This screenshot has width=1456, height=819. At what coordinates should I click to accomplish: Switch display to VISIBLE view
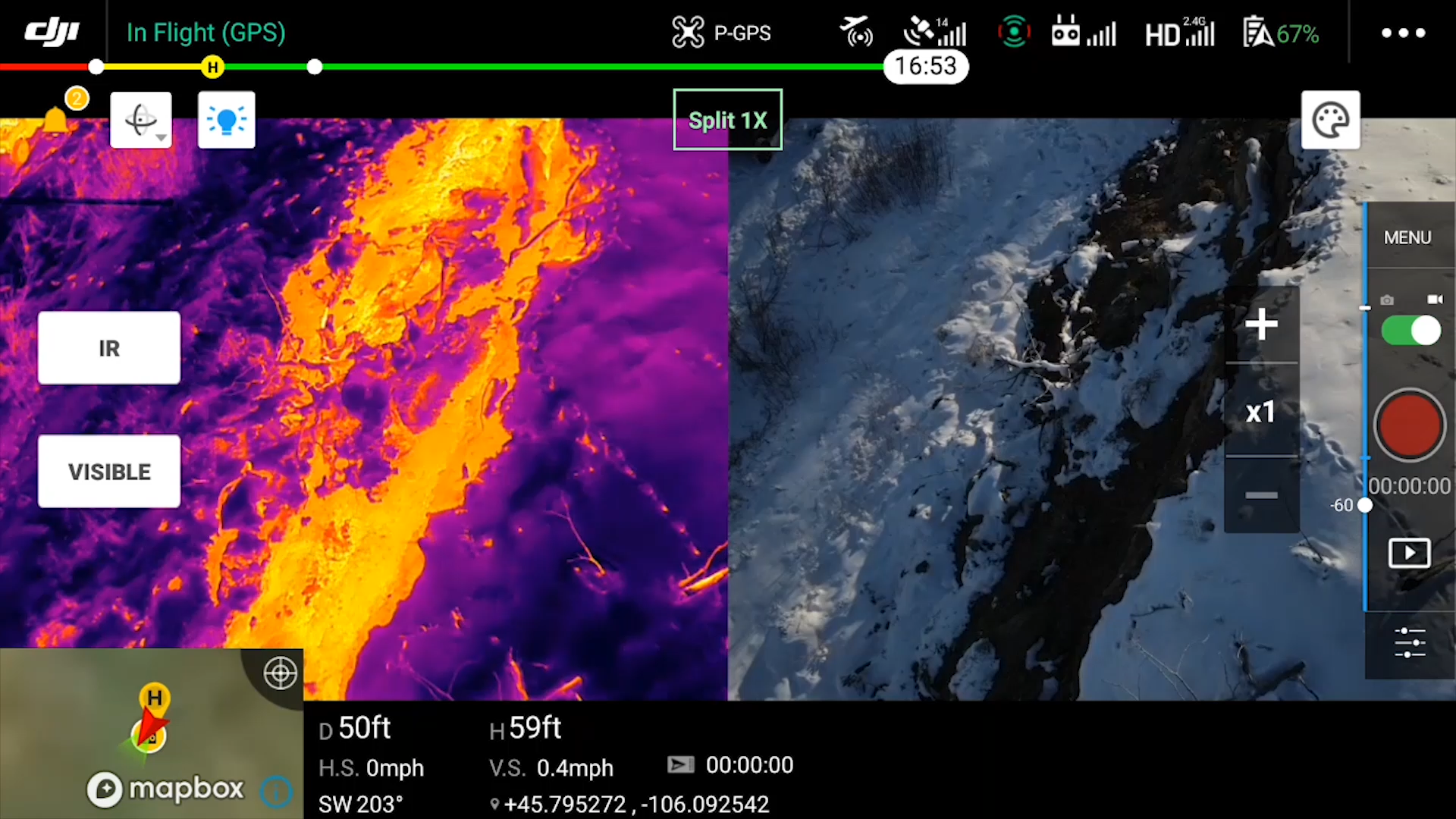point(109,472)
